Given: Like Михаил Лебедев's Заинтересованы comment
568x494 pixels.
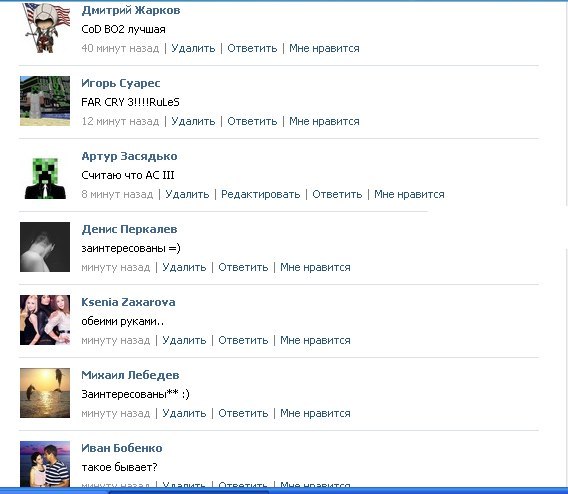Looking at the screenshot, I should click(315, 413).
